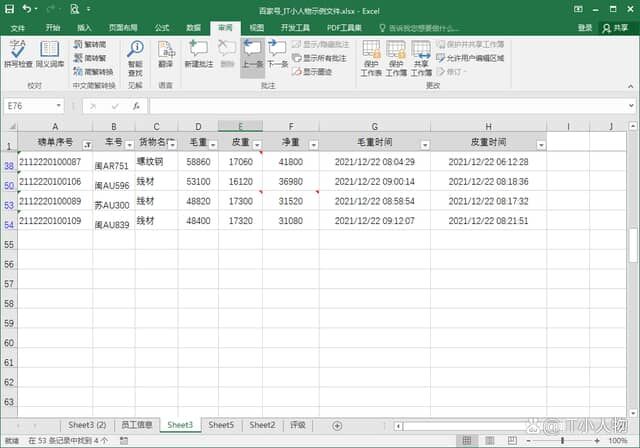This screenshot has height=448, width=640.
Task: Switch to the 数据 ribbon tab
Action: [193, 28]
